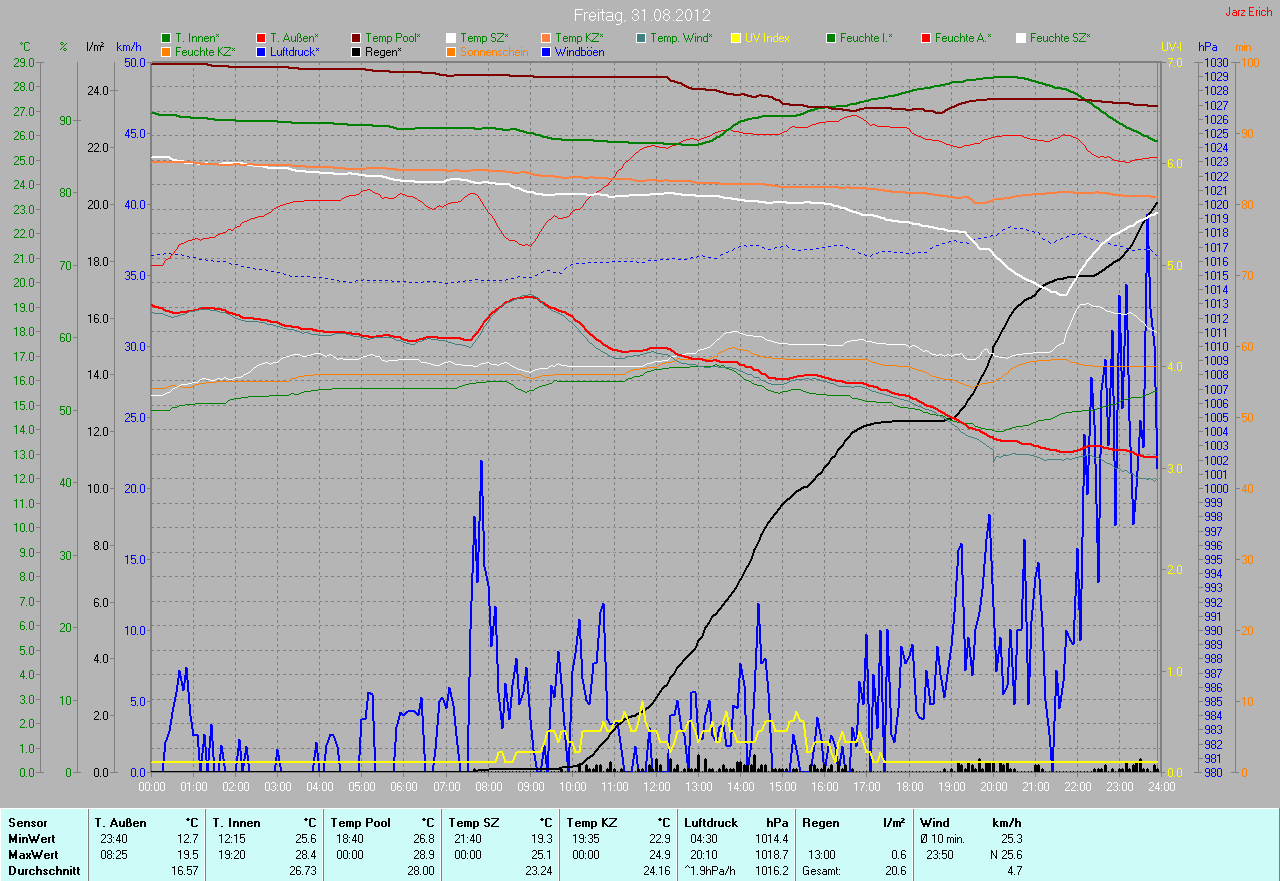Click the 'MaxWert' row label
1280x881 pixels.
(32, 855)
